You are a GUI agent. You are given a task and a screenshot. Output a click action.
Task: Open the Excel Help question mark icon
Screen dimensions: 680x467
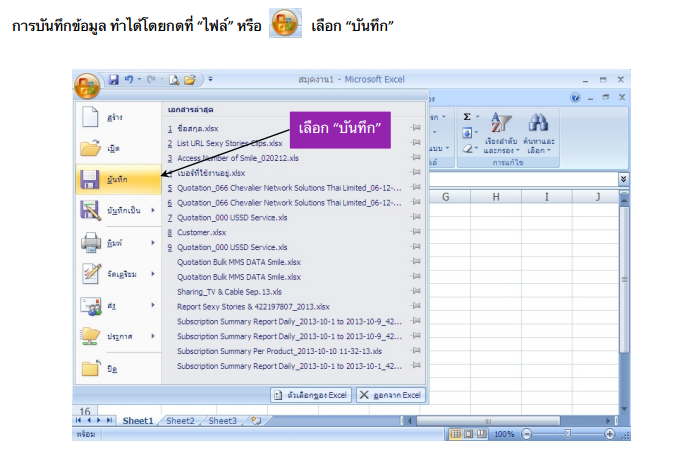(x=575, y=98)
